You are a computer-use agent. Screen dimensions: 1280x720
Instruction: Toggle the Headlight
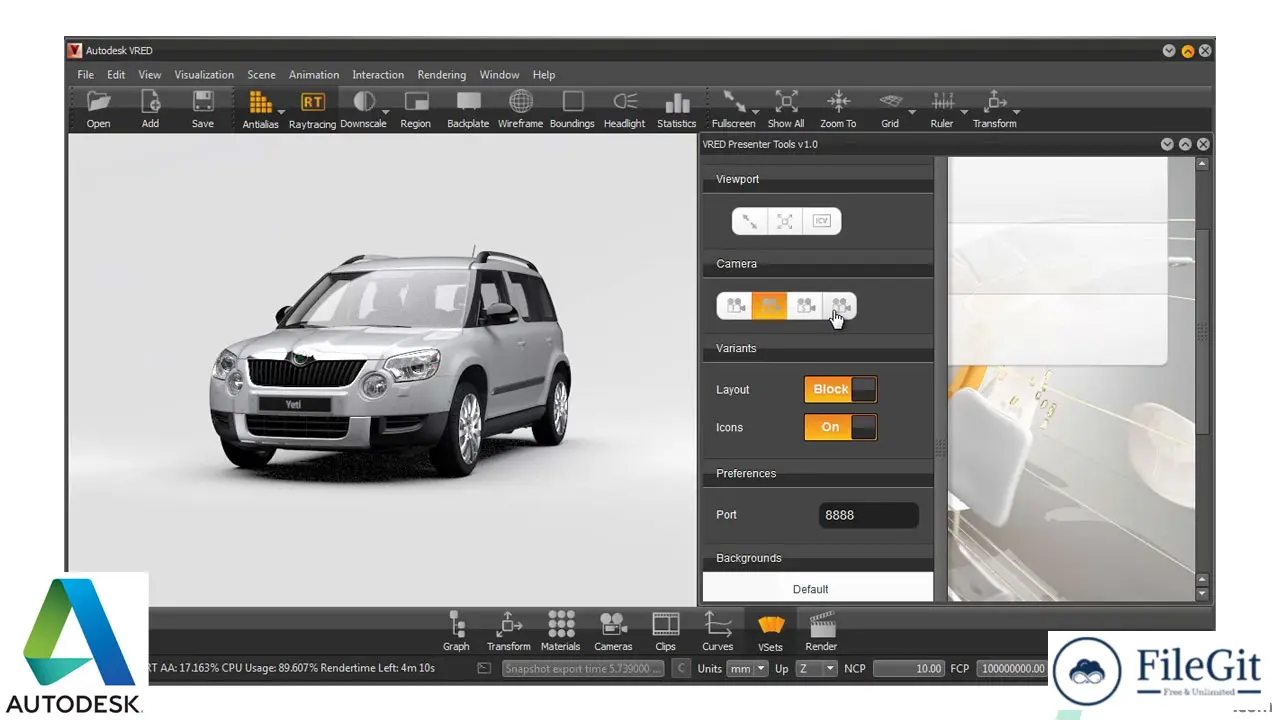click(x=624, y=109)
